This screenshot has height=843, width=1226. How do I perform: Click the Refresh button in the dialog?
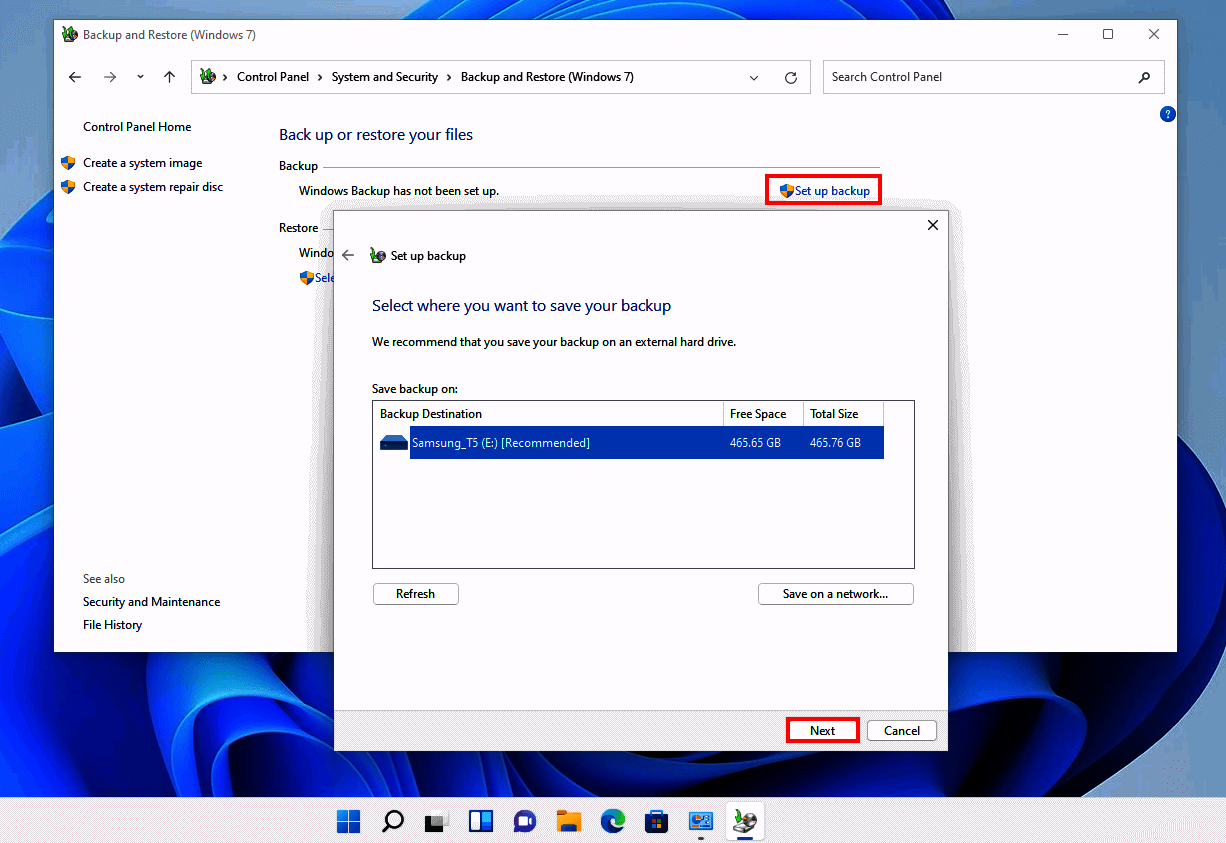415,593
